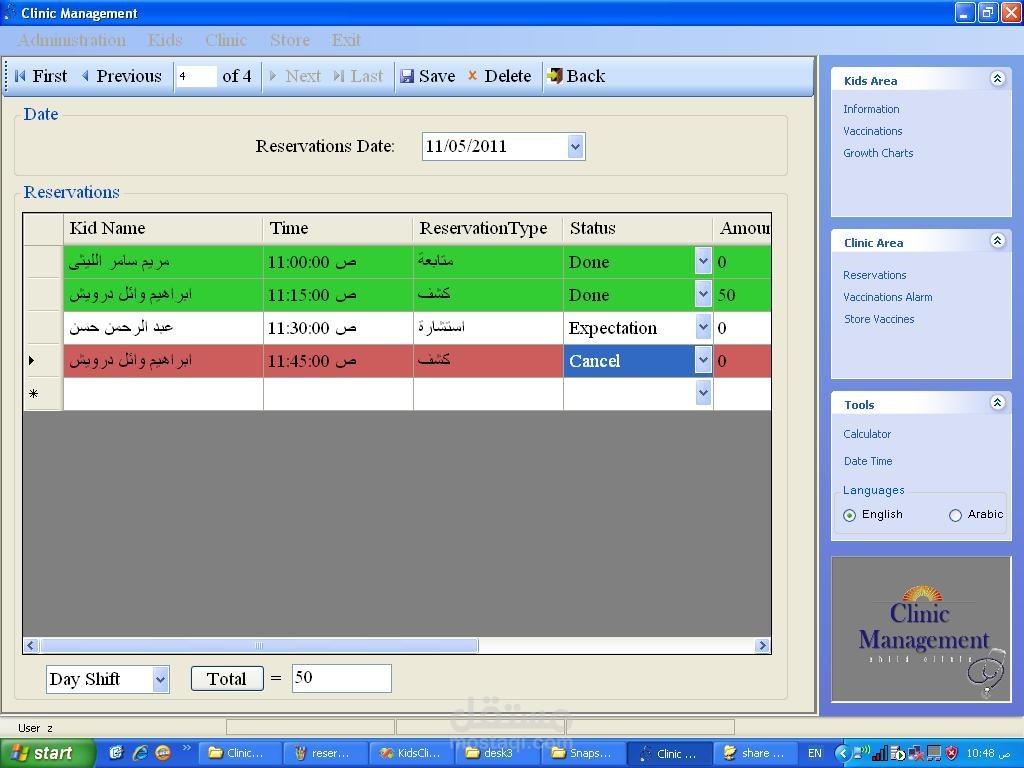This screenshot has height=768, width=1024.
Task: Open the Day Shift dropdown
Action: [x=161, y=679]
